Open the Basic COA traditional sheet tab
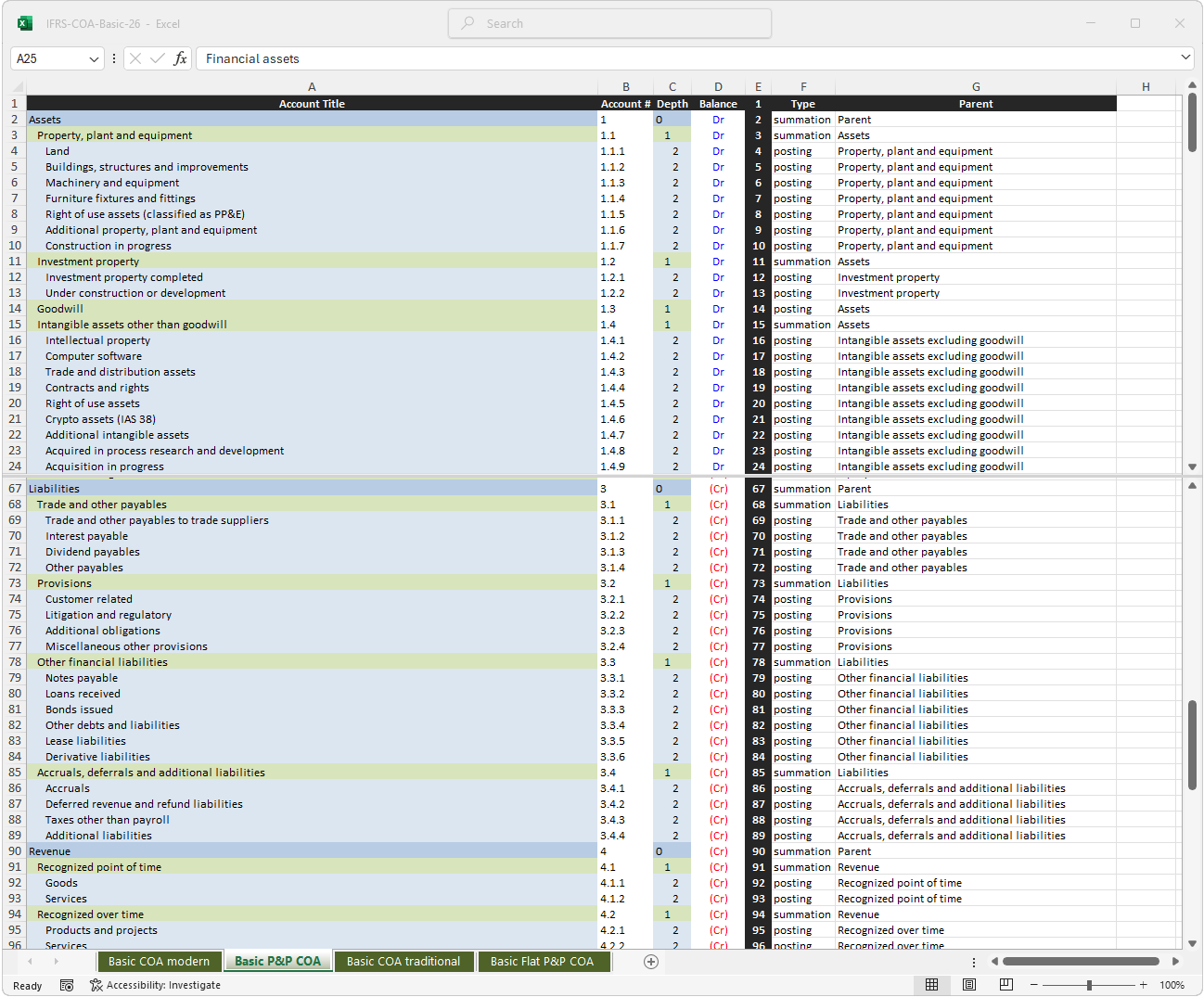Screen dimensions: 1204x997 click(x=403, y=962)
